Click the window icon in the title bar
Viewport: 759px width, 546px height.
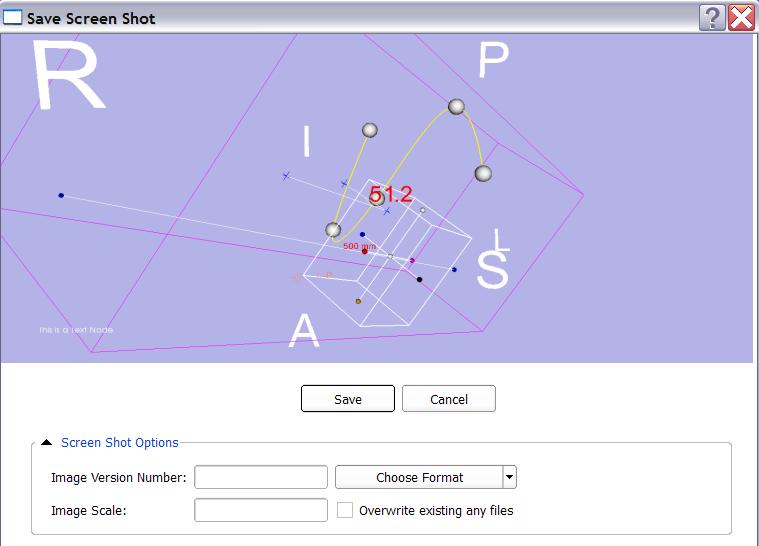click(x=13, y=18)
